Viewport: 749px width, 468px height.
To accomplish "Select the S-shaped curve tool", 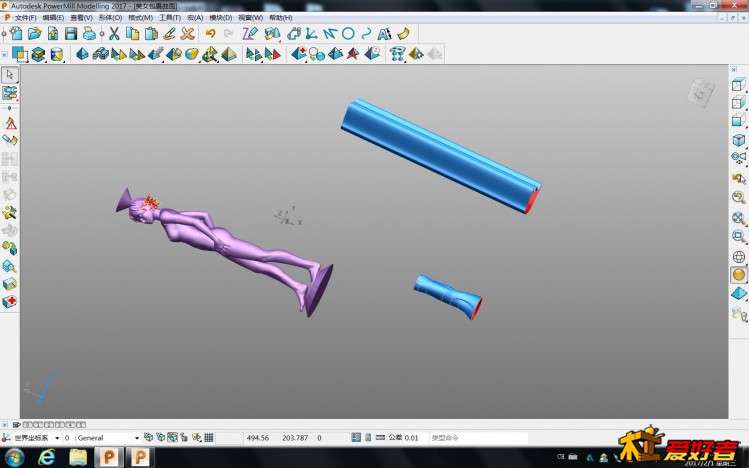I will point(366,33).
